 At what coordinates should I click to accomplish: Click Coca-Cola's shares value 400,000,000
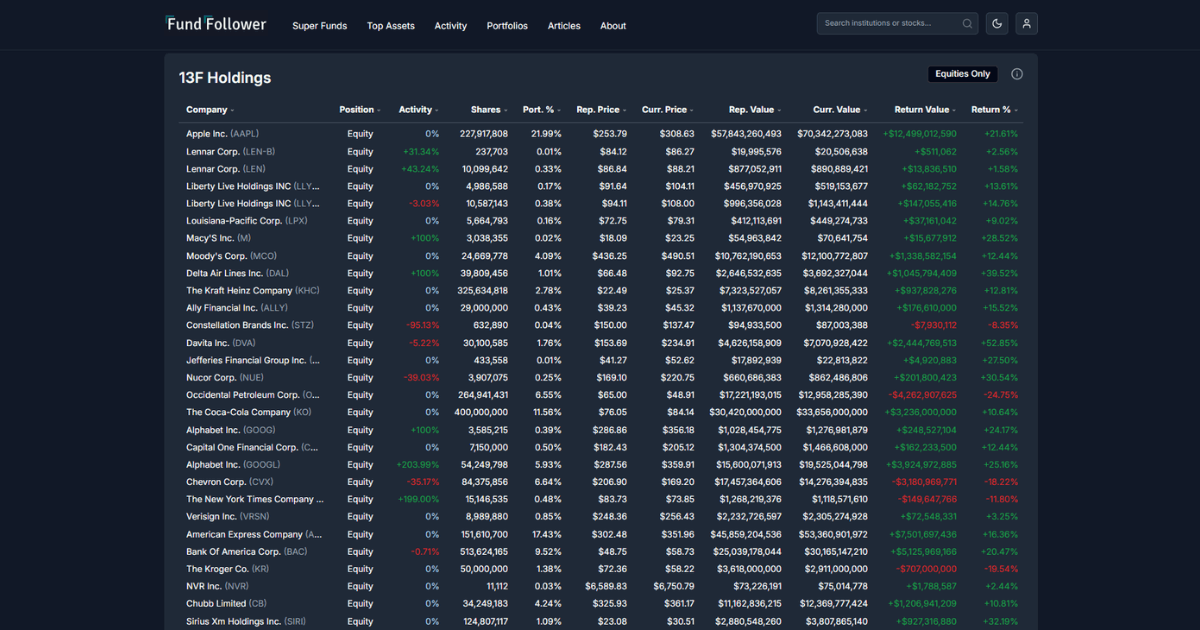[x=482, y=412]
